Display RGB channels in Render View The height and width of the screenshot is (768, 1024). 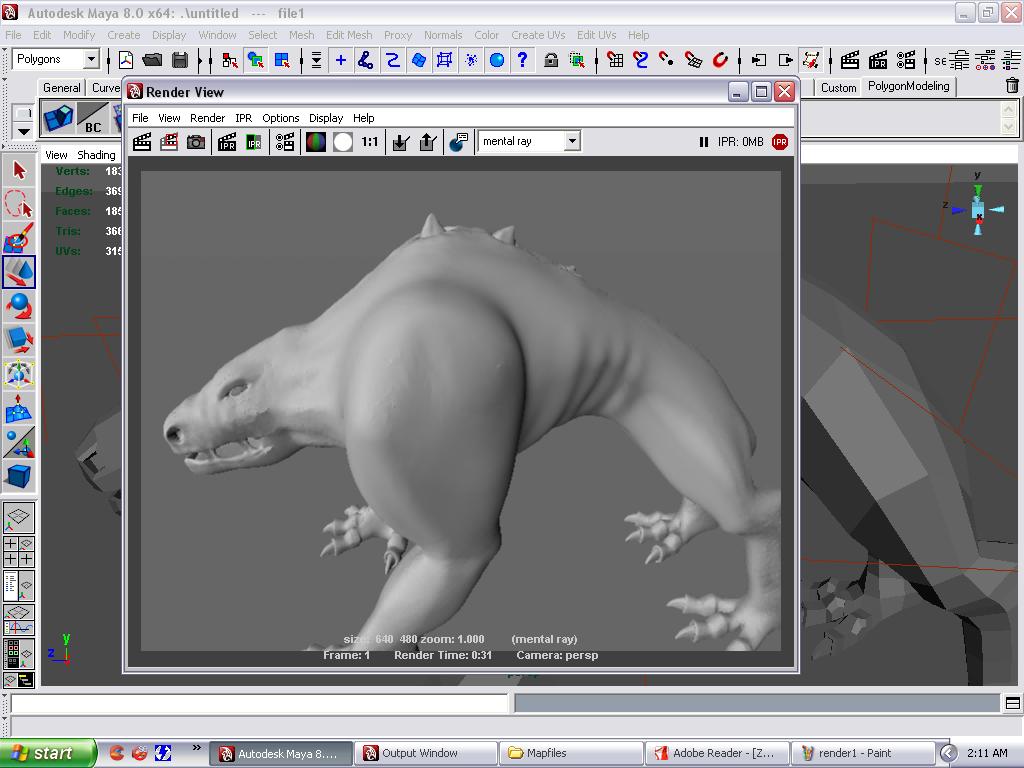coord(316,141)
